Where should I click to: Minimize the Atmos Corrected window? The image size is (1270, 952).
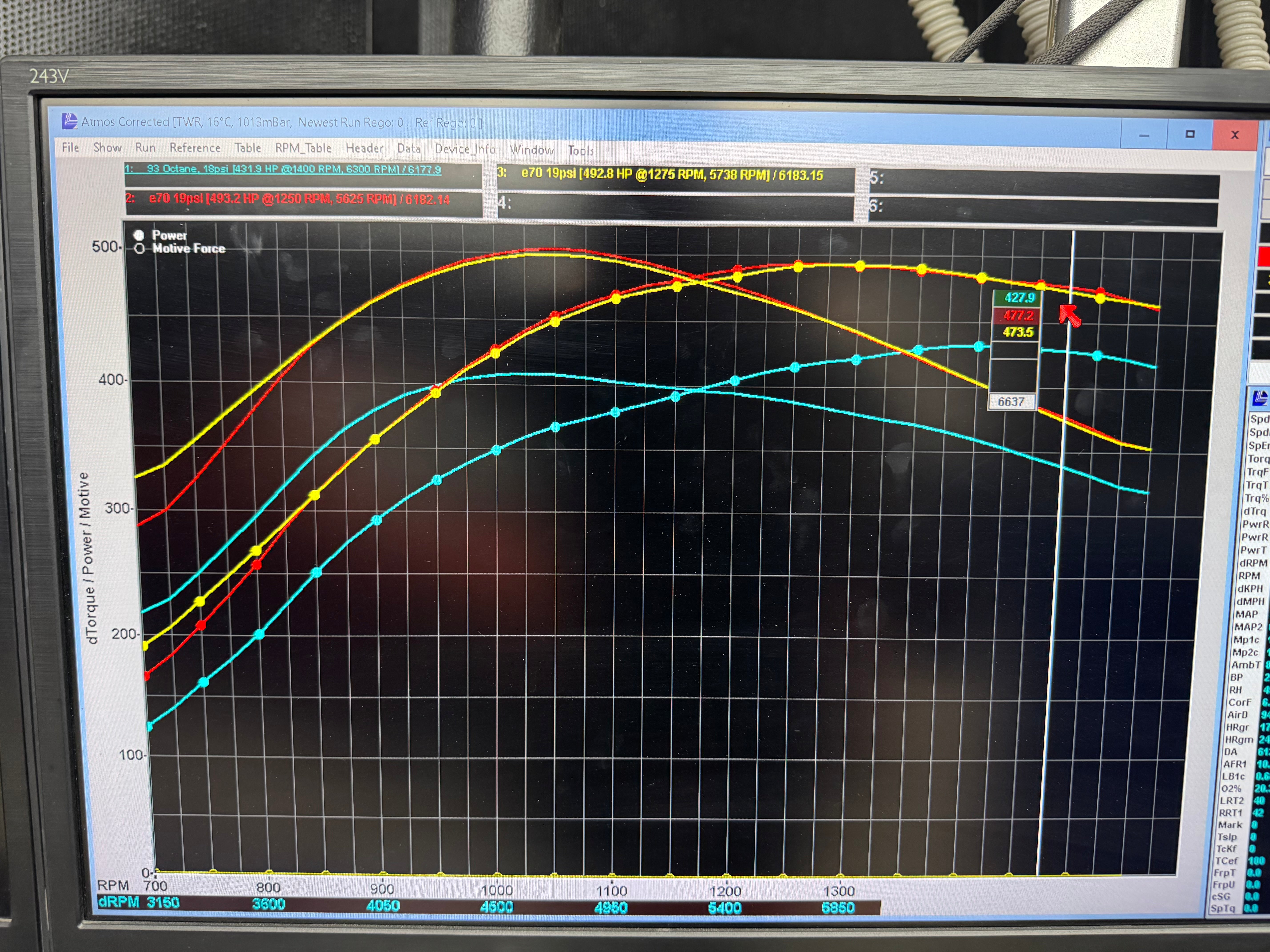1144,135
